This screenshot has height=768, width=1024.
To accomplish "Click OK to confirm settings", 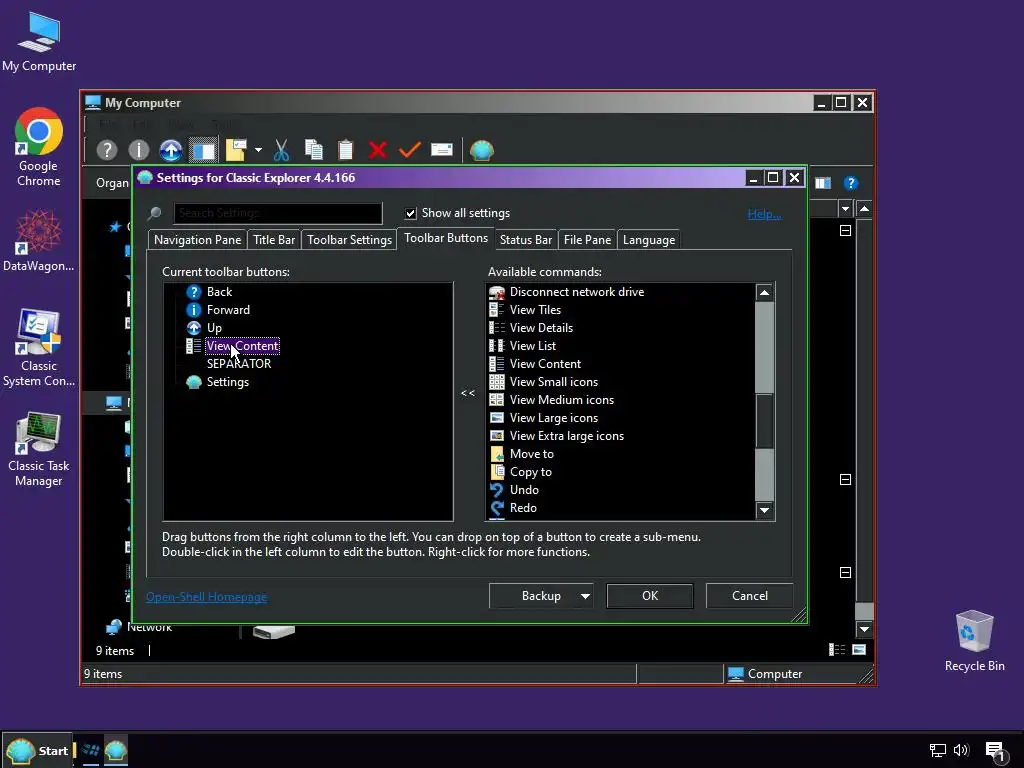I will point(650,596).
